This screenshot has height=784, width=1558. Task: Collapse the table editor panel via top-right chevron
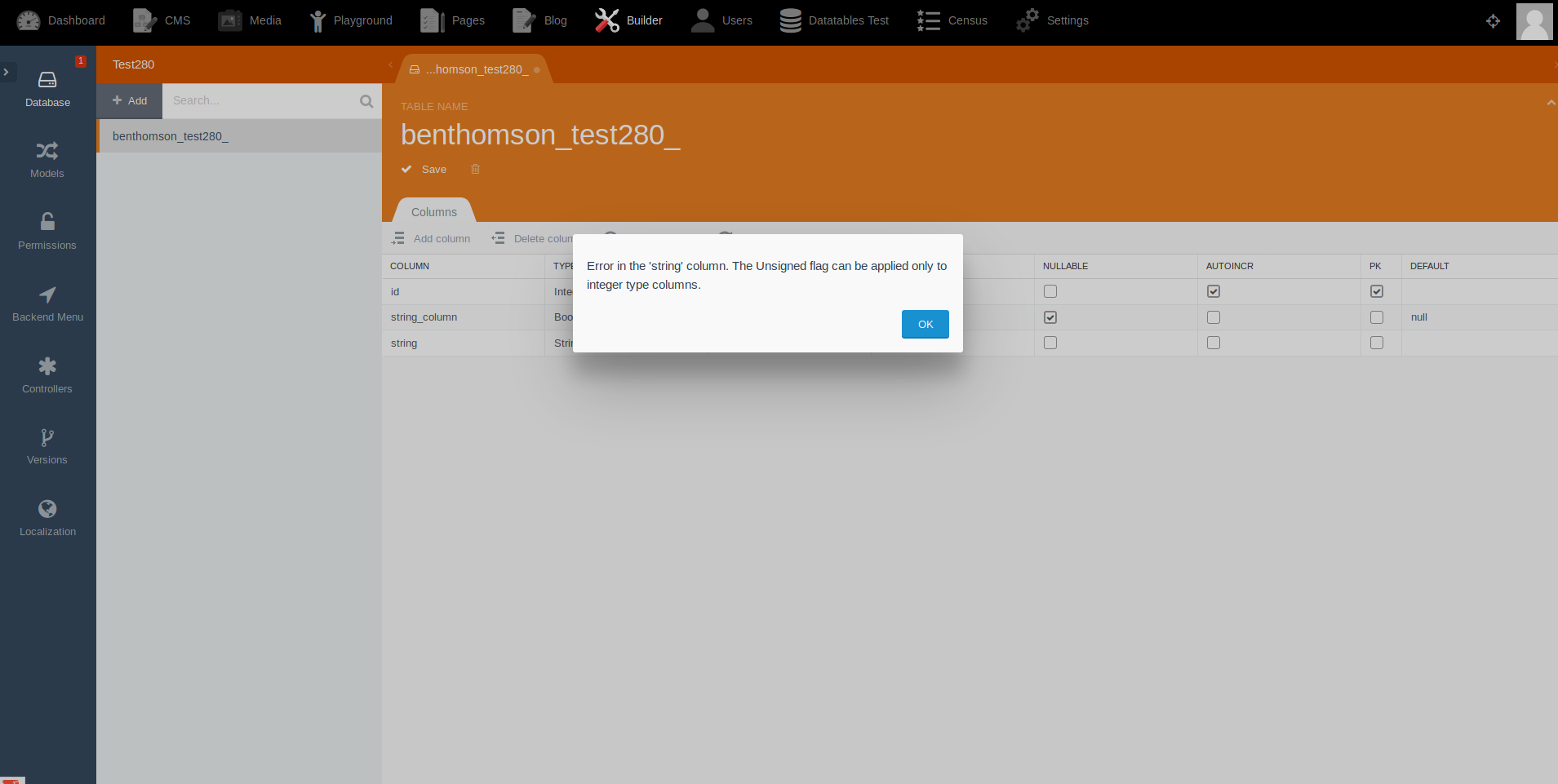click(1549, 103)
